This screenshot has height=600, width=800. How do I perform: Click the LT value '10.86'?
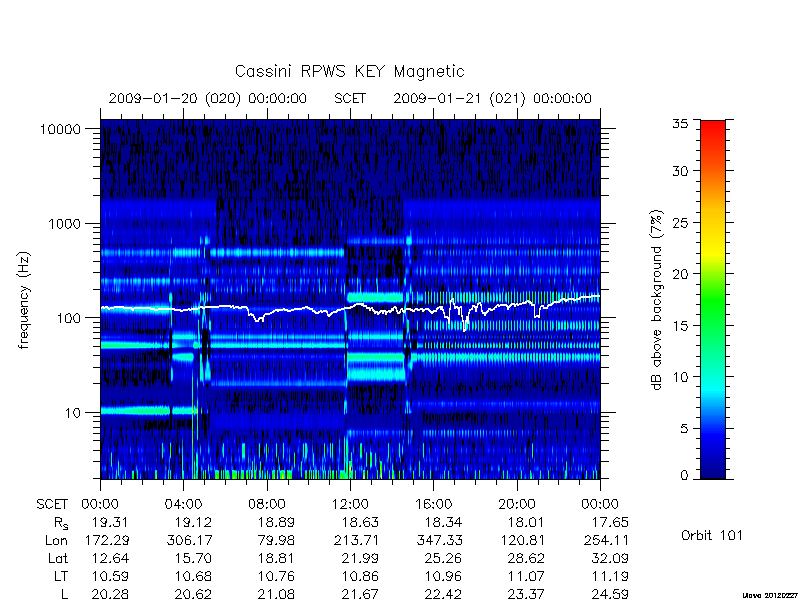coord(360,577)
